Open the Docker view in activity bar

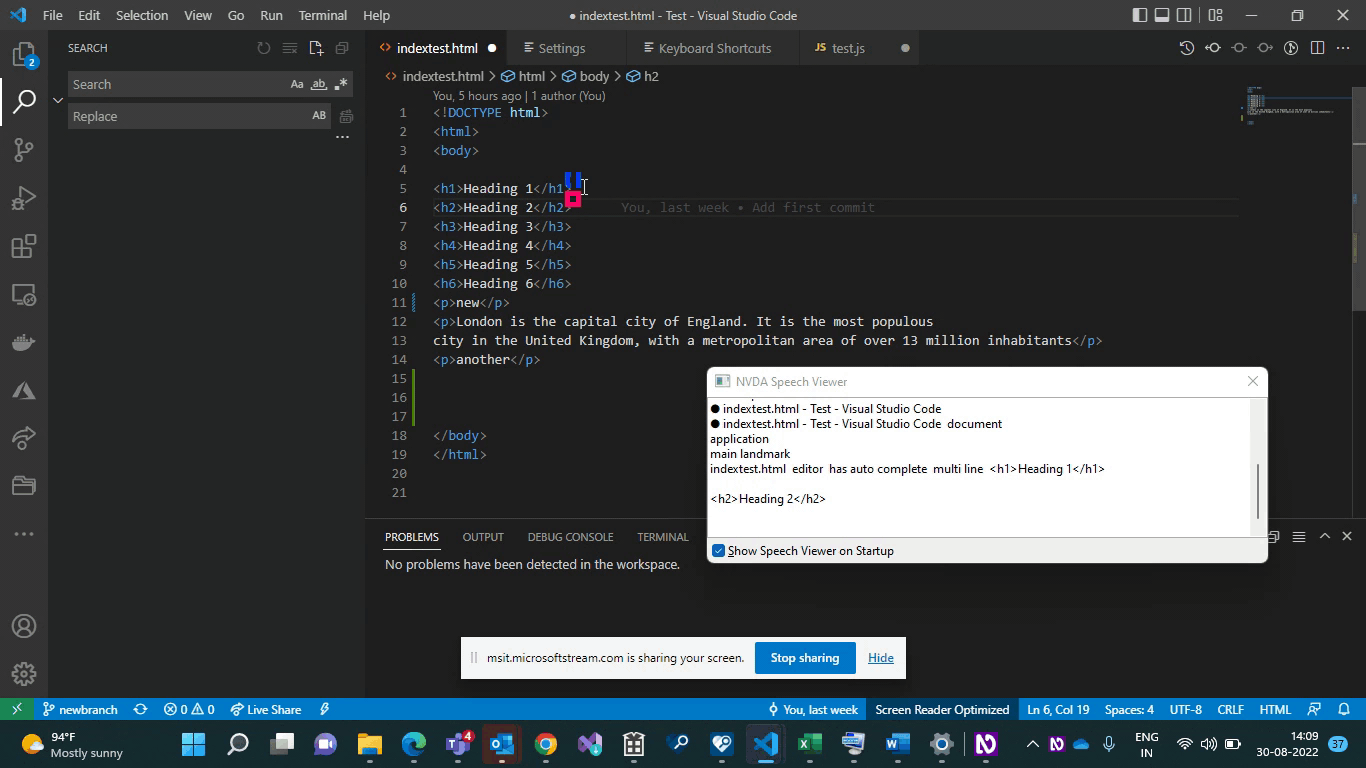click(x=24, y=342)
